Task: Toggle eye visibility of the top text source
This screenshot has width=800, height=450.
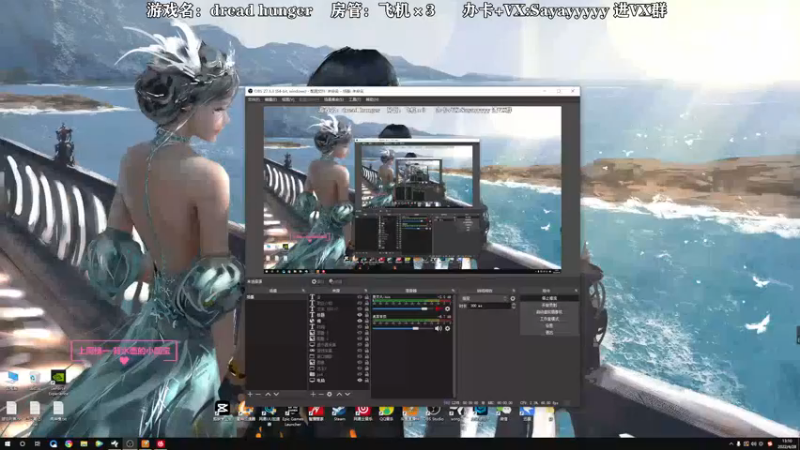Action: point(360,297)
